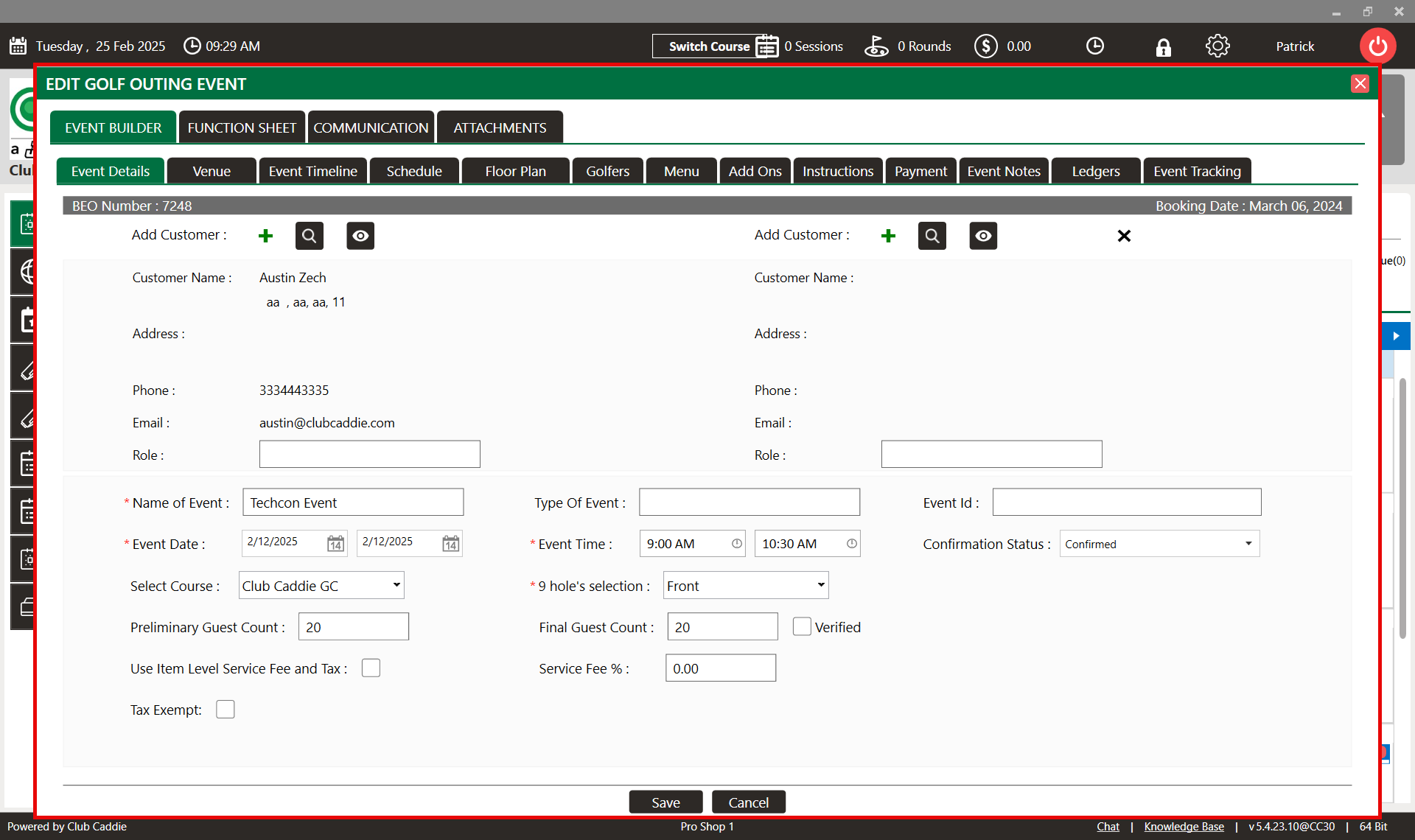This screenshot has width=1415, height=840.
Task: Open settings gear in top bar
Action: [1217, 46]
